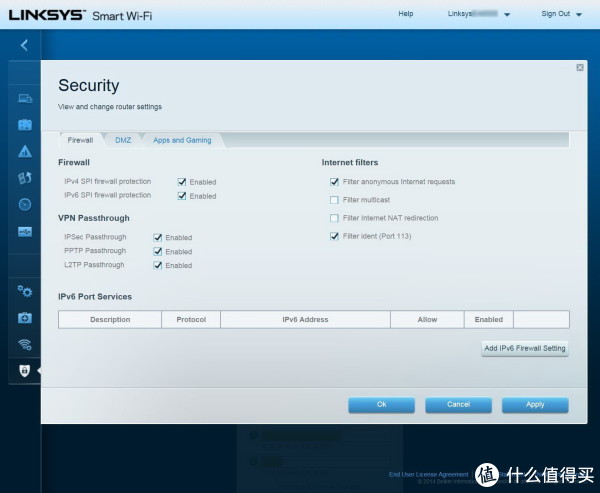Switch to DMZ tab
This screenshot has width=600, height=493.
123,140
